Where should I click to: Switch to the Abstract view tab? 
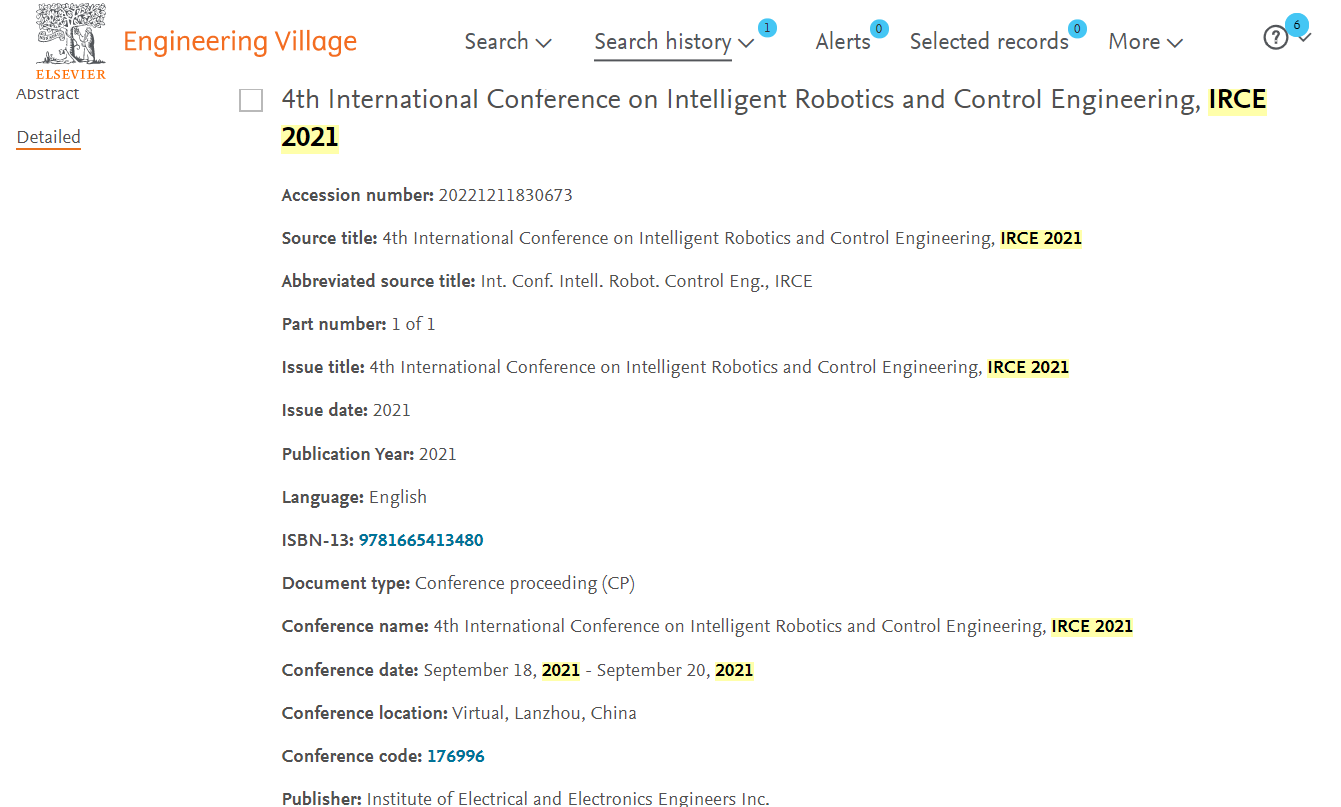coord(48,94)
